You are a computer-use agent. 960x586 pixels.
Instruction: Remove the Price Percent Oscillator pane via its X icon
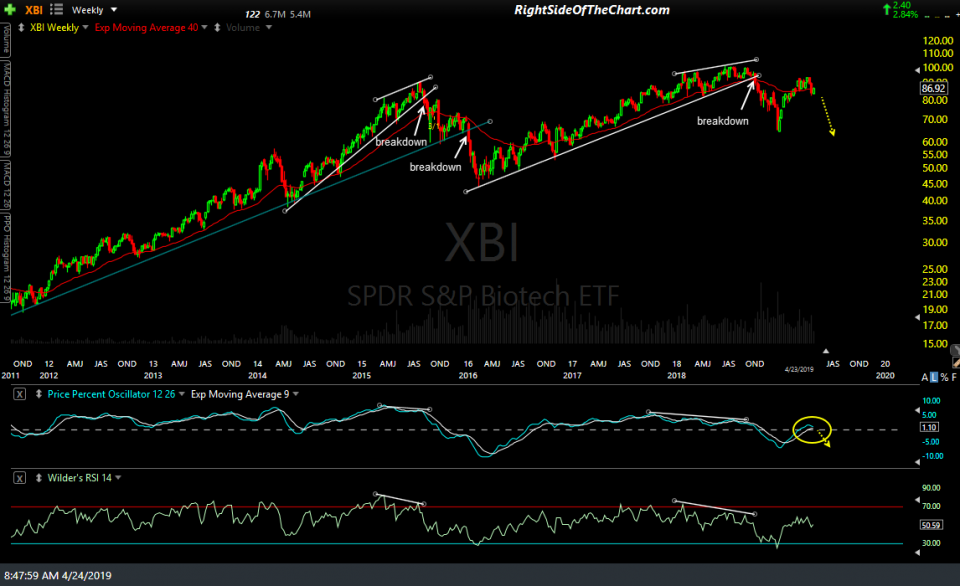19,394
